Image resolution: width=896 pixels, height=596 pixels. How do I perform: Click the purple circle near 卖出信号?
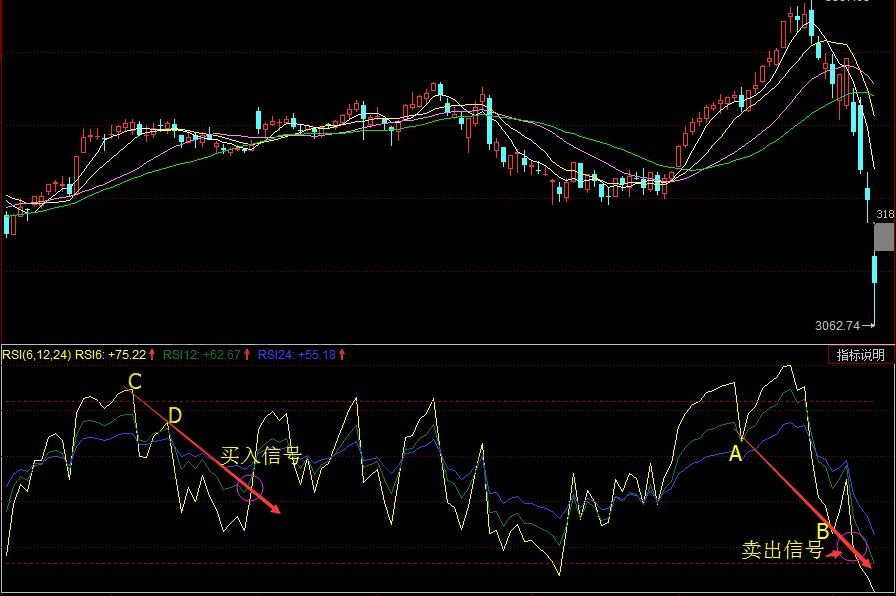click(851, 547)
